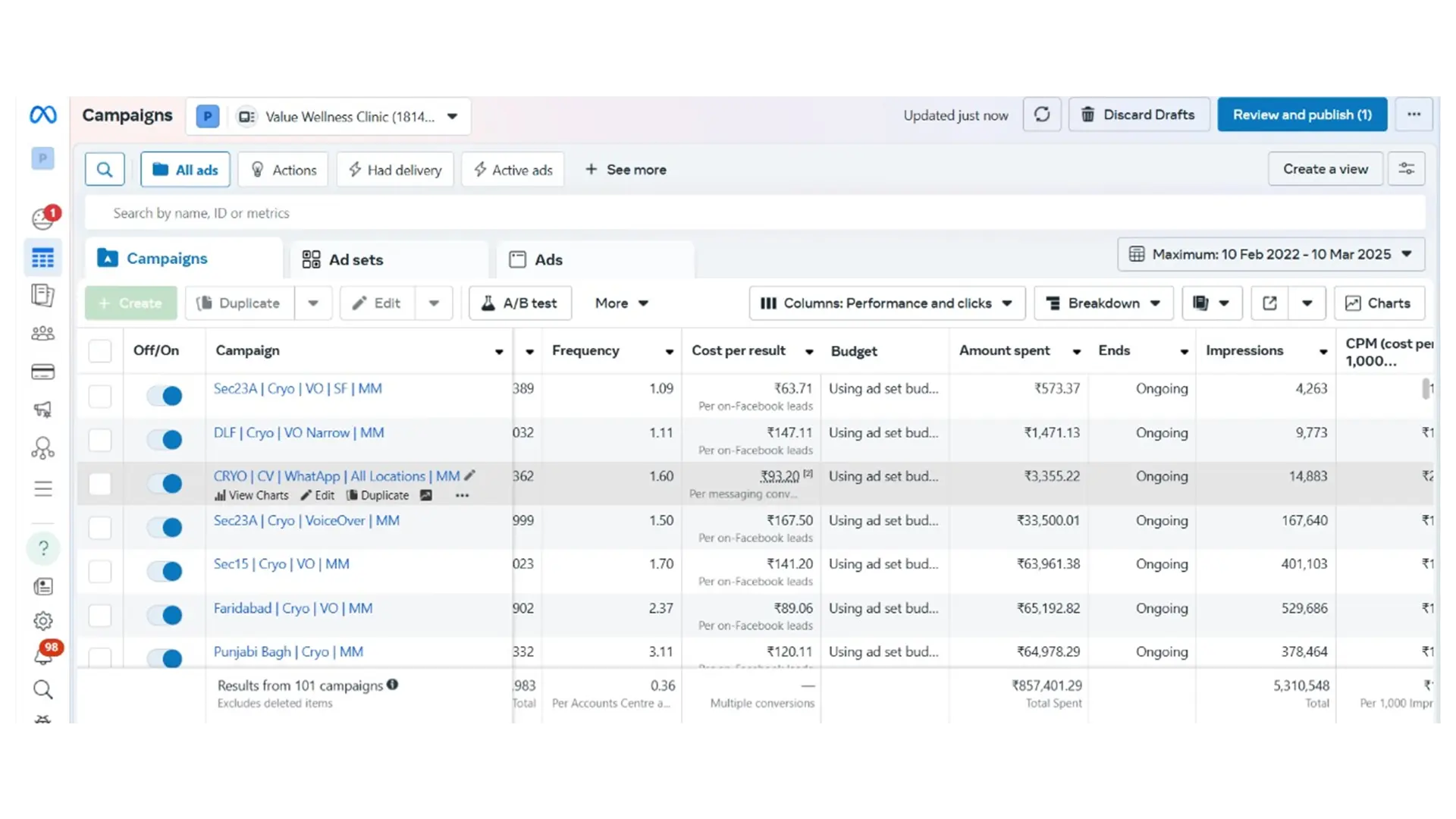
Task: Click the account overview icon with red badge
Action: coord(43,218)
